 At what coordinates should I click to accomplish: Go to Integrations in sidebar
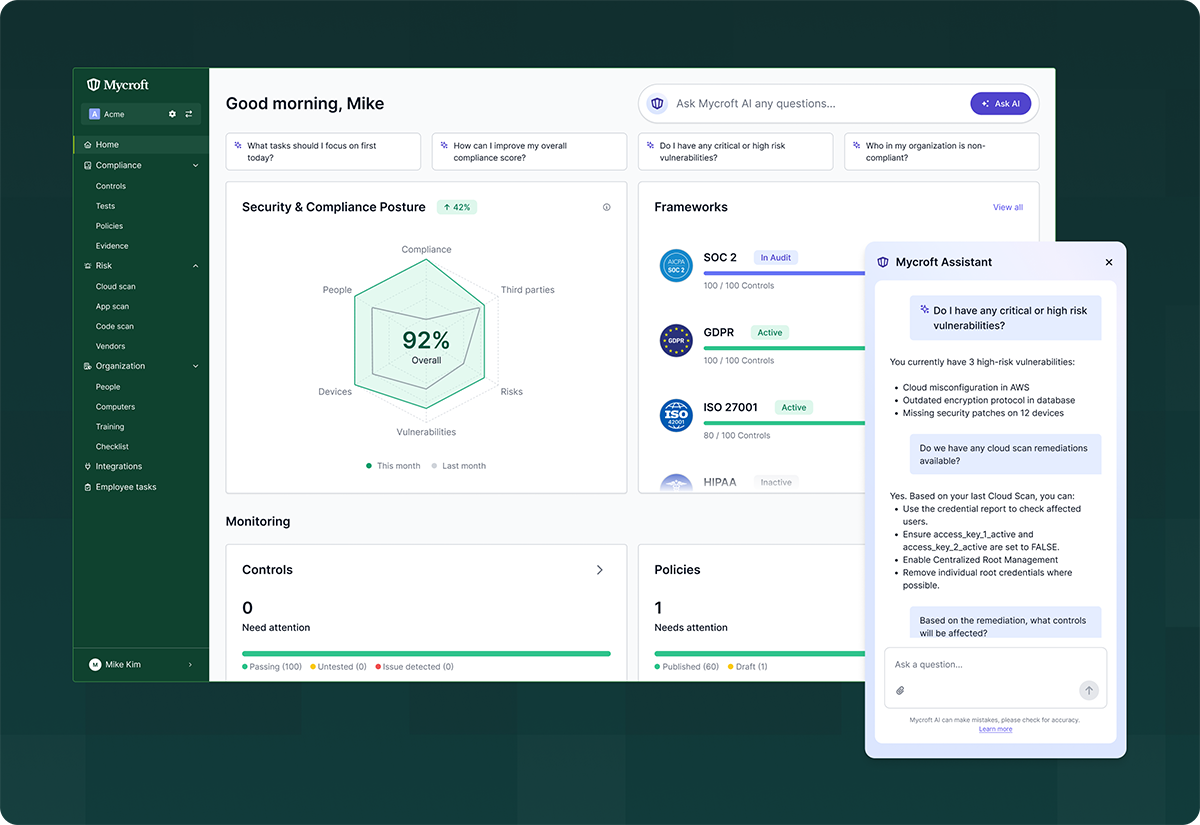tap(118, 466)
